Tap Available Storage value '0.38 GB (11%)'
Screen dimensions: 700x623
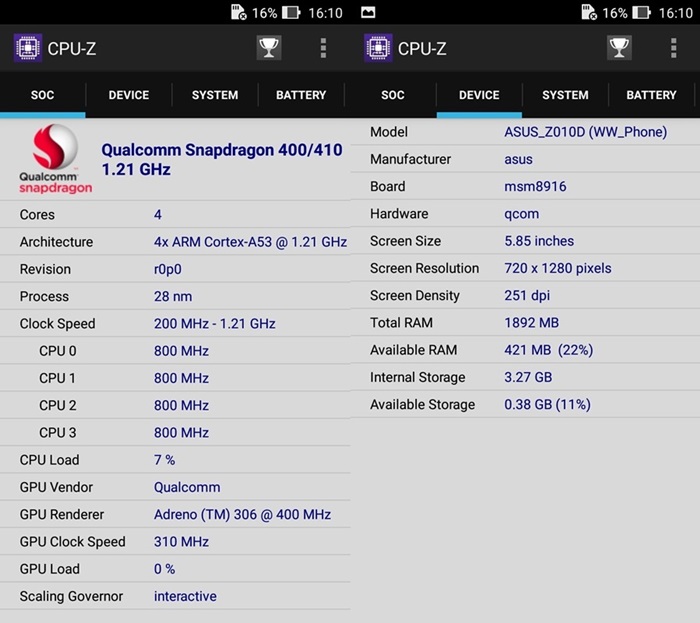click(547, 404)
